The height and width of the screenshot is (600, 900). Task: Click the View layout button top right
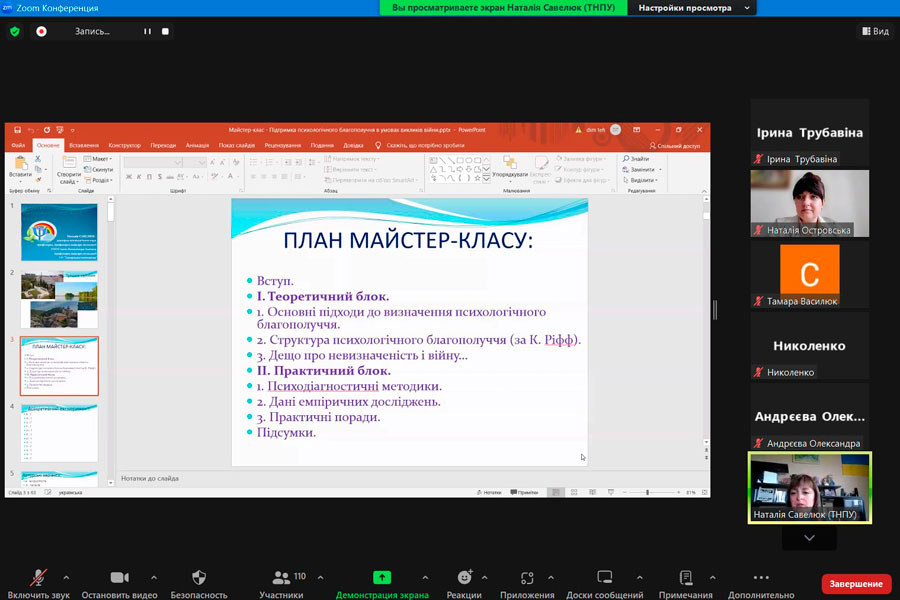pos(875,31)
